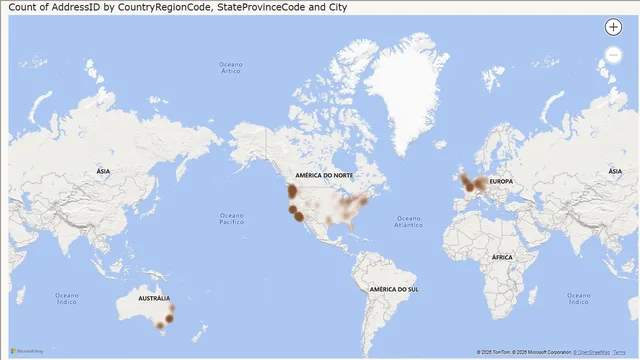
Task: Zoom in the map with plus button
Action: pos(613,27)
